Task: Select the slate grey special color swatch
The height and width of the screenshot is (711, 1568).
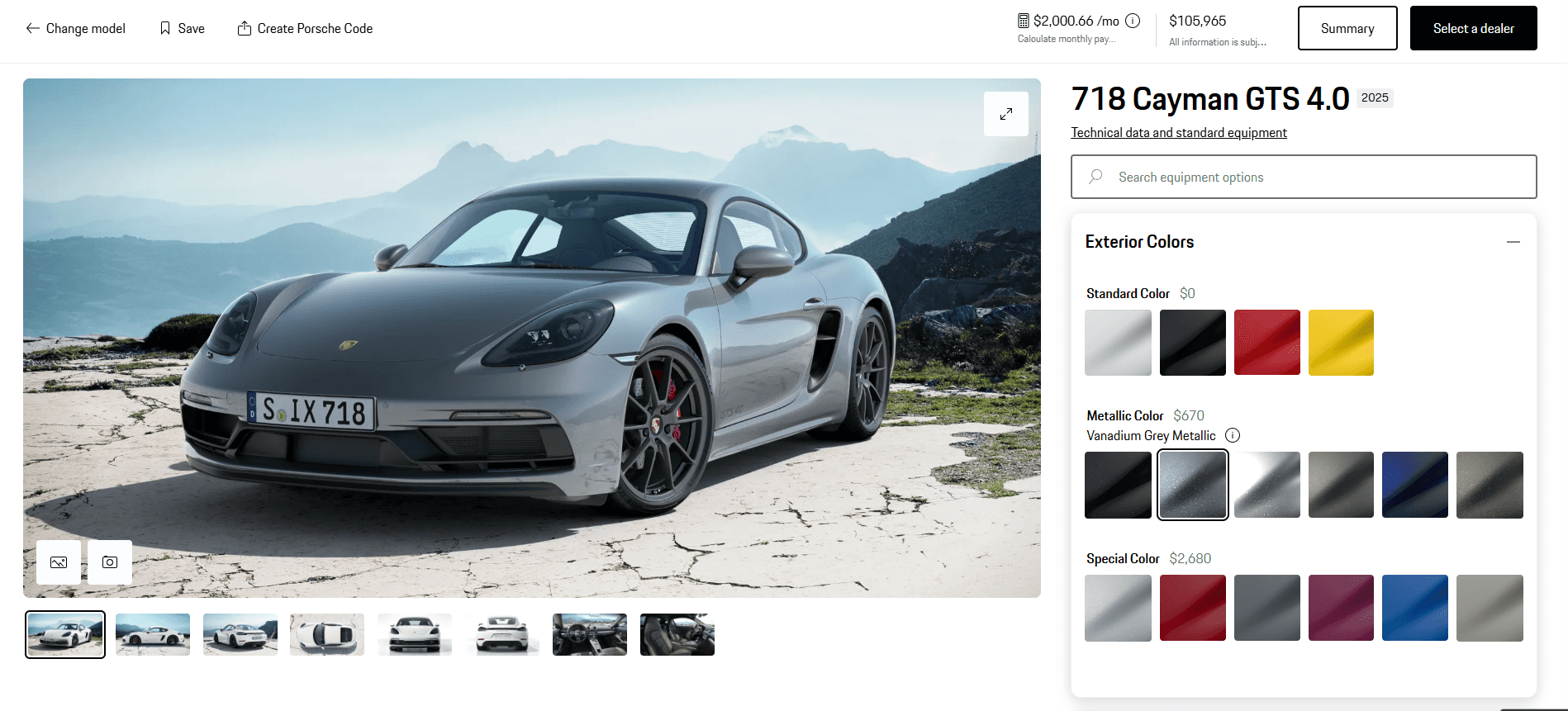Action: [x=1266, y=608]
